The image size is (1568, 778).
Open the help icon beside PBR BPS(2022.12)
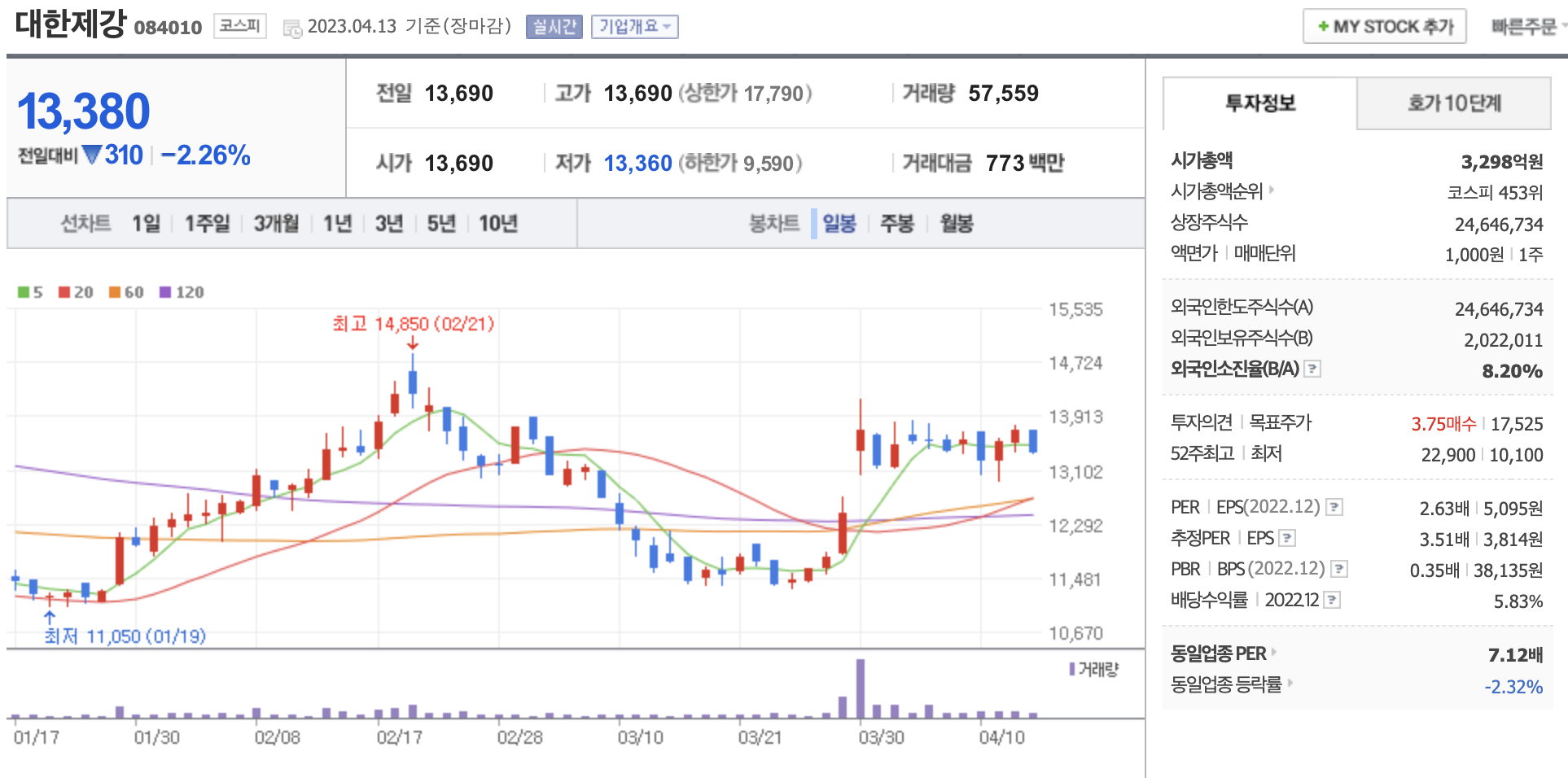(x=1339, y=569)
